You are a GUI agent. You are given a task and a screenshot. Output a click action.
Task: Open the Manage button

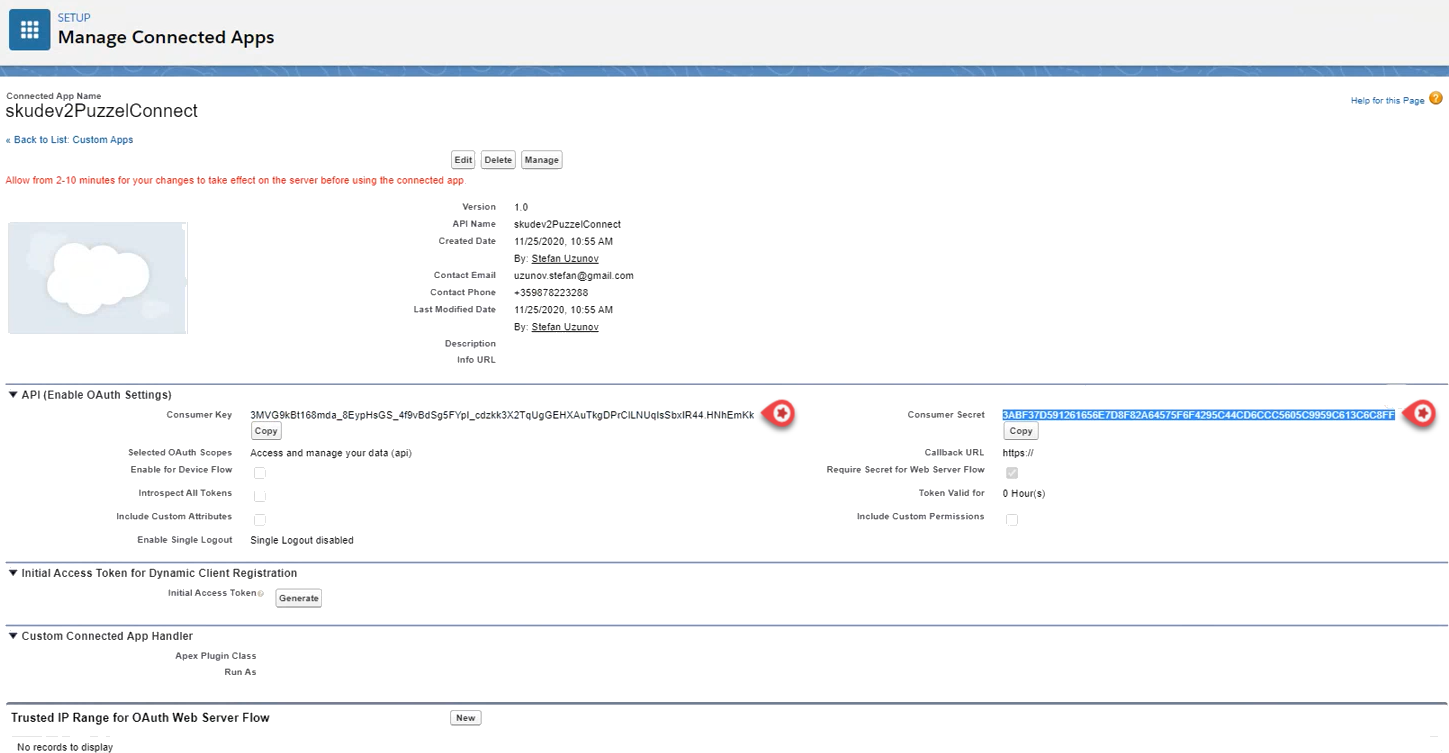pyautogui.click(x=542, y=160)
